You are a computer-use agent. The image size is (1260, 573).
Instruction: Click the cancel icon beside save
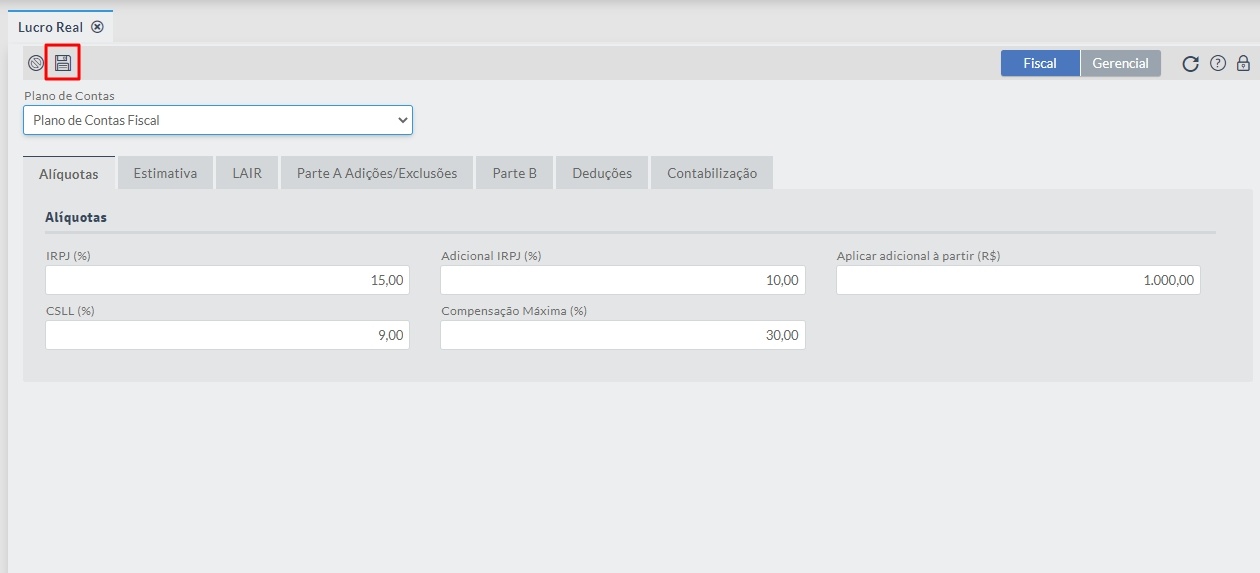[x=36, y=64]
